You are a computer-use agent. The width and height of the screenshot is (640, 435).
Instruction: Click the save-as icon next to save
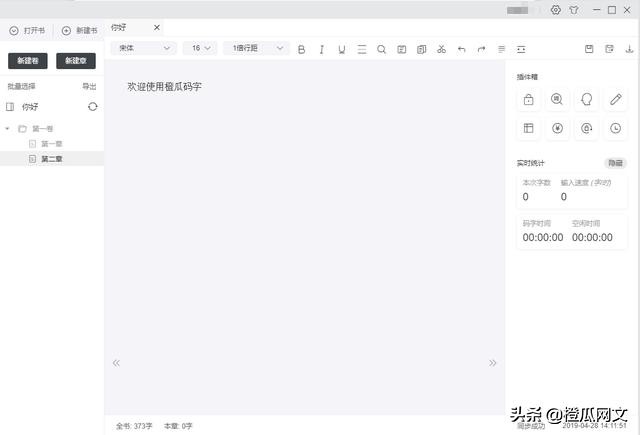(x=609, y=49)
